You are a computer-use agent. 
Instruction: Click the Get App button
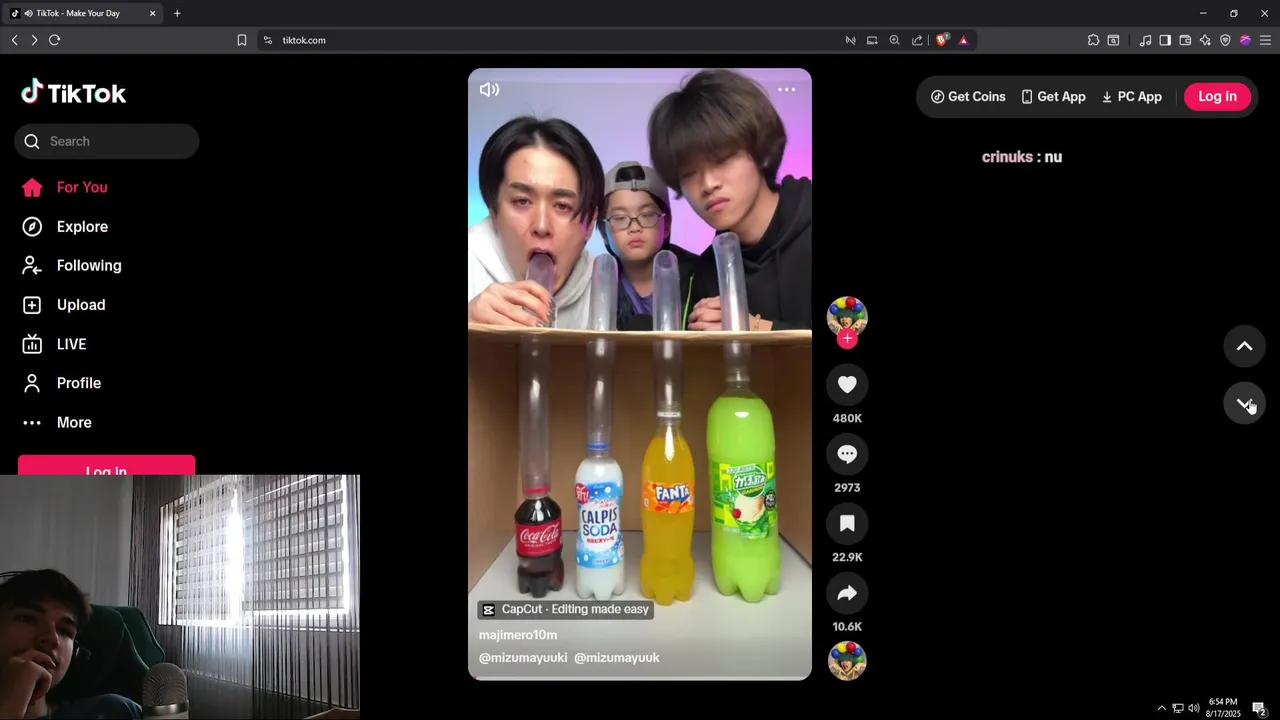pyautogui.click(x=1053, y=97)
